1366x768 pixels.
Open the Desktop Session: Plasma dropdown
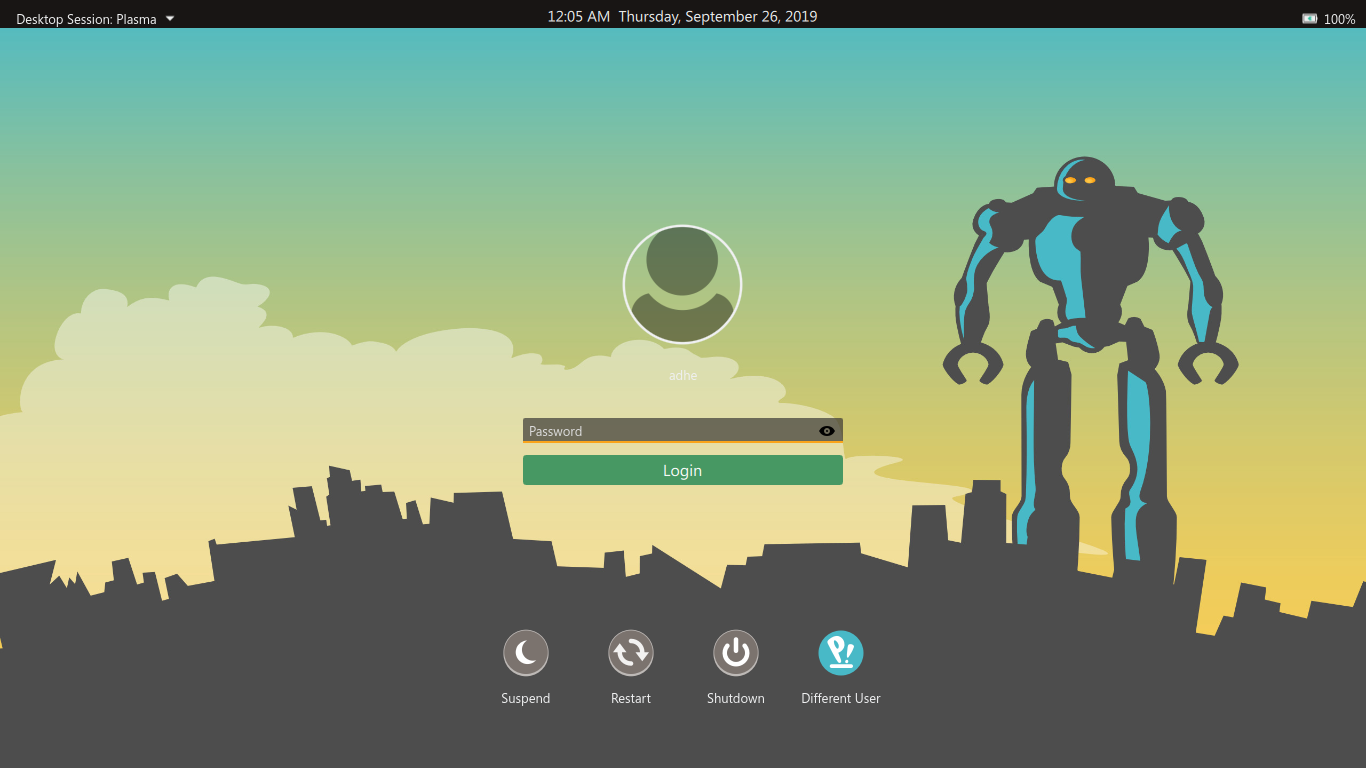coord(95,18)
